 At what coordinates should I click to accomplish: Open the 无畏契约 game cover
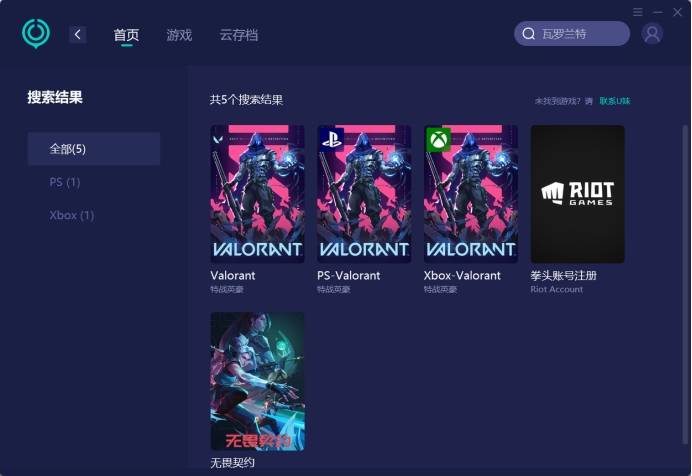coord(257,381)
